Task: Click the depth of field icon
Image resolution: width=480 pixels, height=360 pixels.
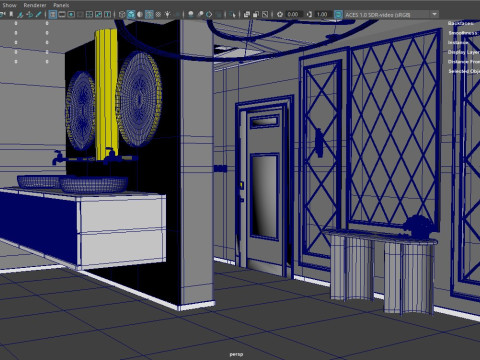Action: click(x=218, y=14)
